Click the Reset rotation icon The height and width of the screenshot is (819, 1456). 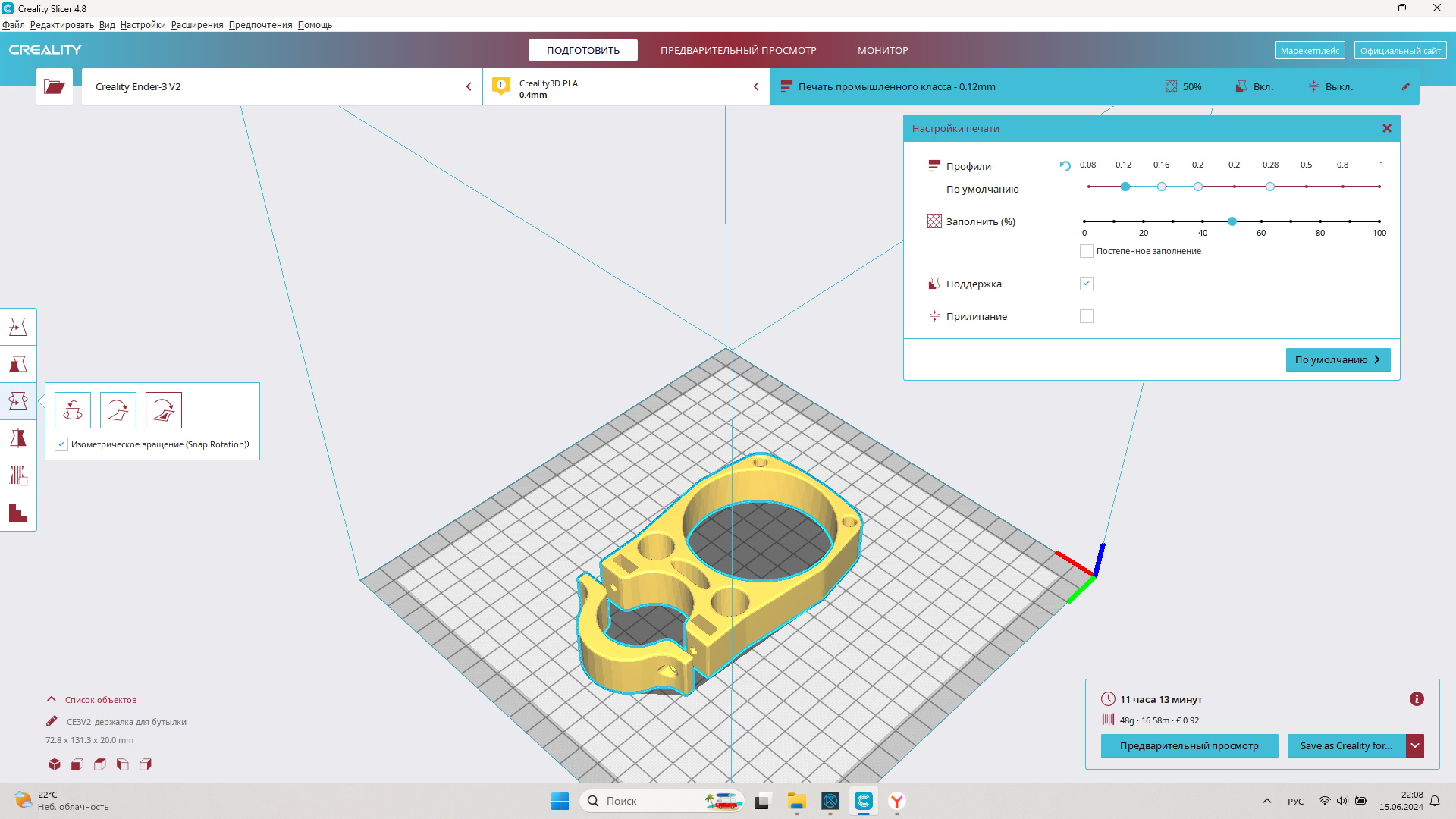[x=73, y=410]
